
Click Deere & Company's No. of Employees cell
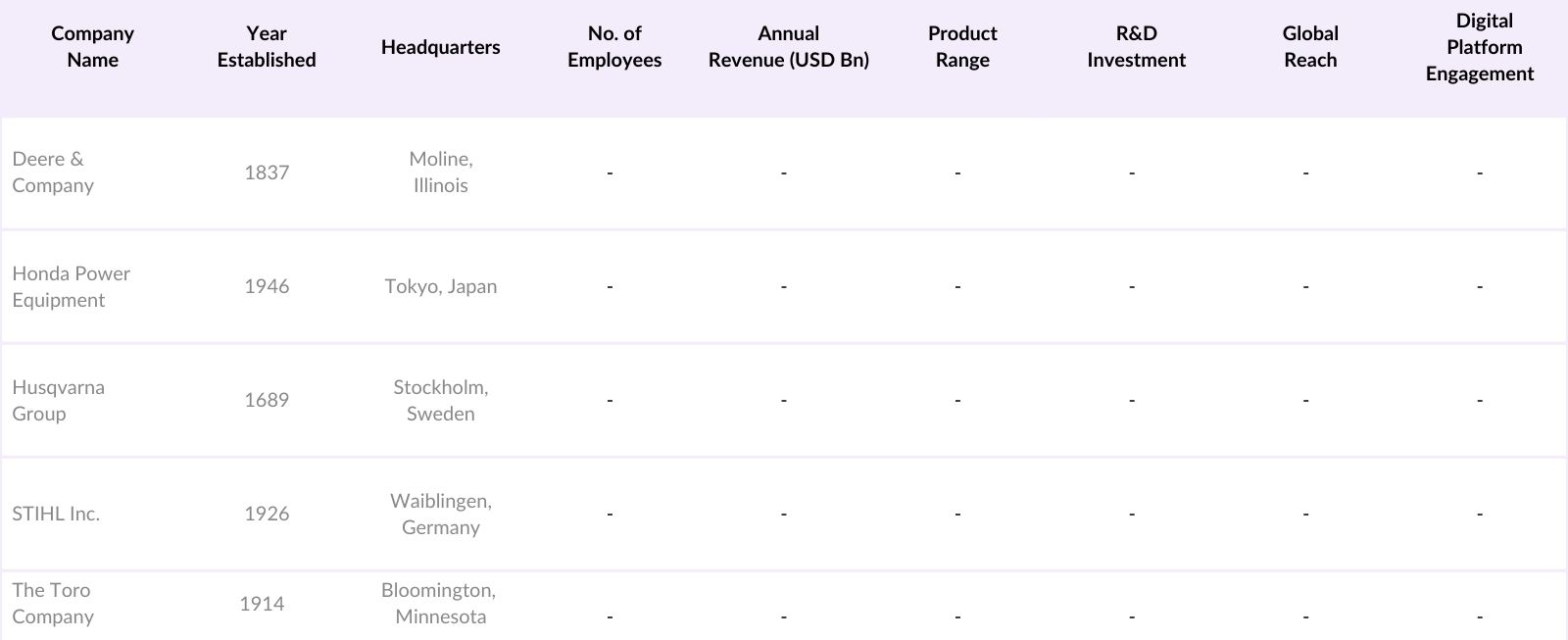click(610, 172)
